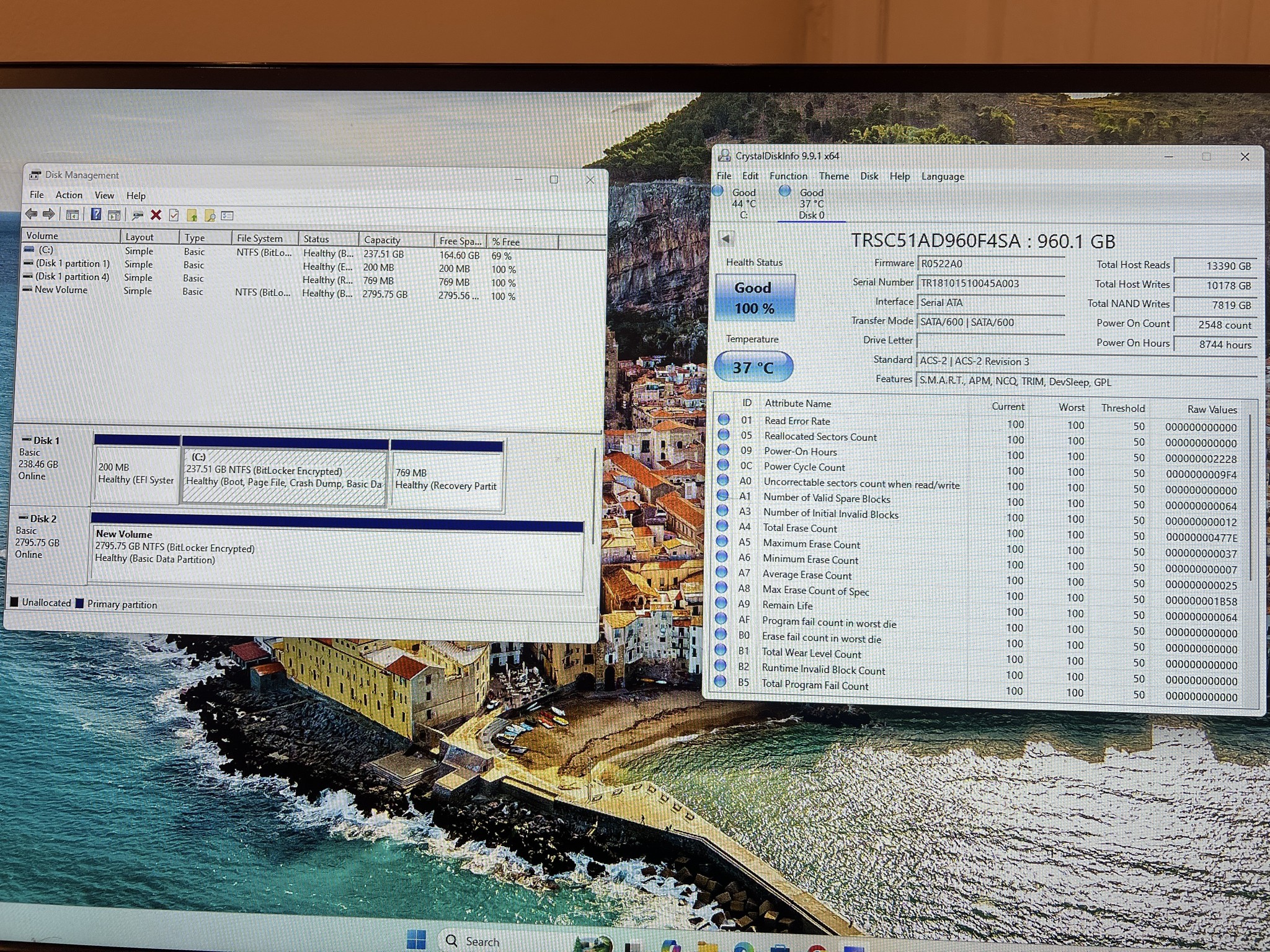The width and height of the screenshot is (1270, 952).
Task: Open Help via blue question mark icon
Action: [96, 214]
